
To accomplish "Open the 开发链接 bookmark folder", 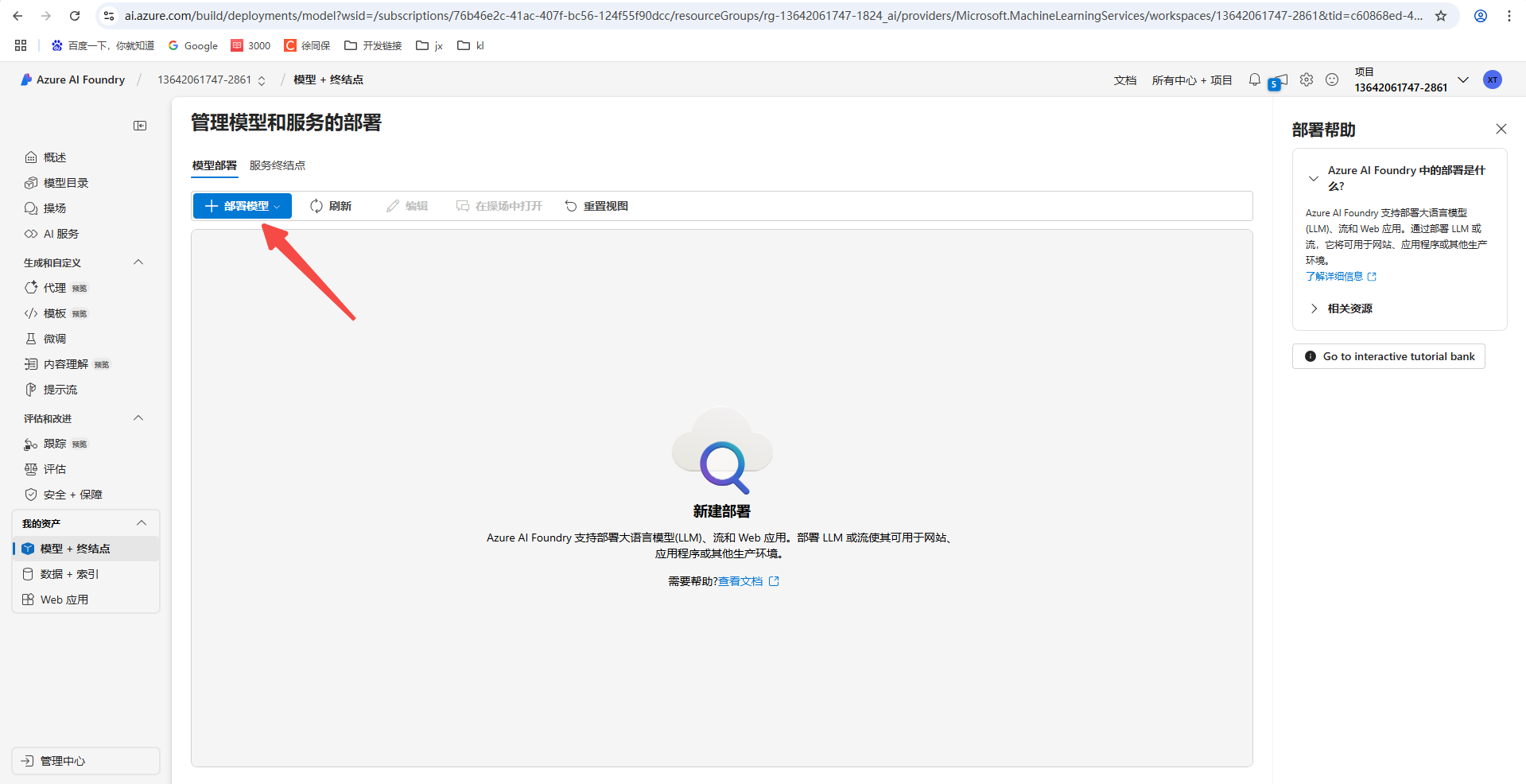I will click(x=373, y=45).
